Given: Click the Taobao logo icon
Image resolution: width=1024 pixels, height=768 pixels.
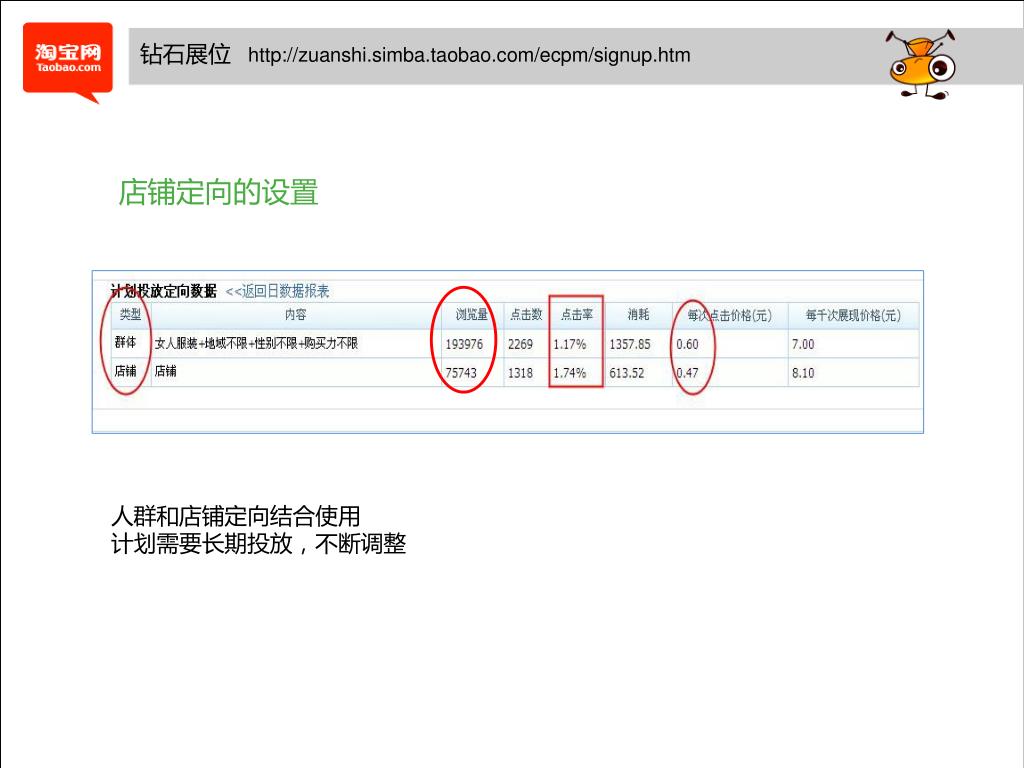Looking at the screenshot, I should (68, 61).
